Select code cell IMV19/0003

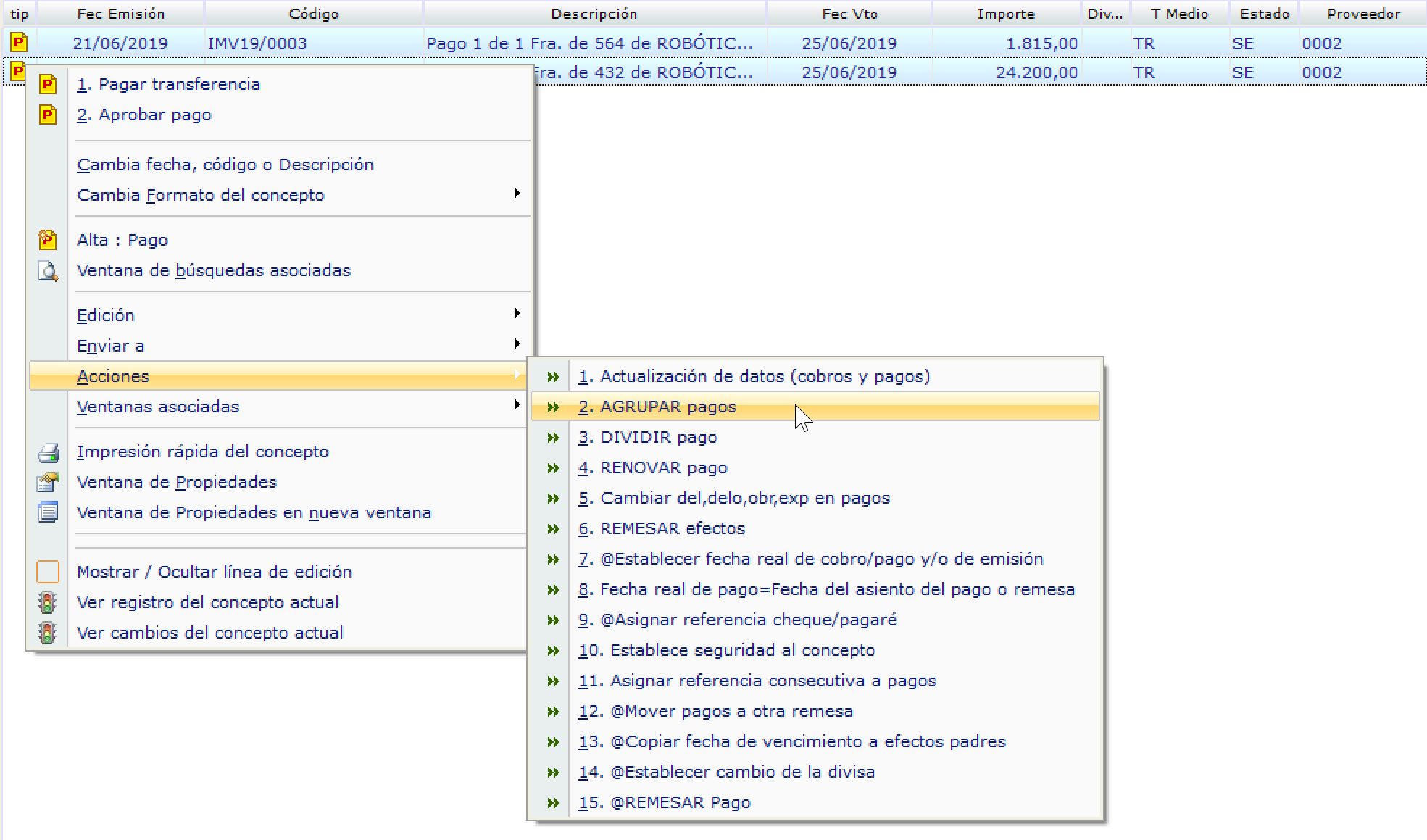[257, 43]
